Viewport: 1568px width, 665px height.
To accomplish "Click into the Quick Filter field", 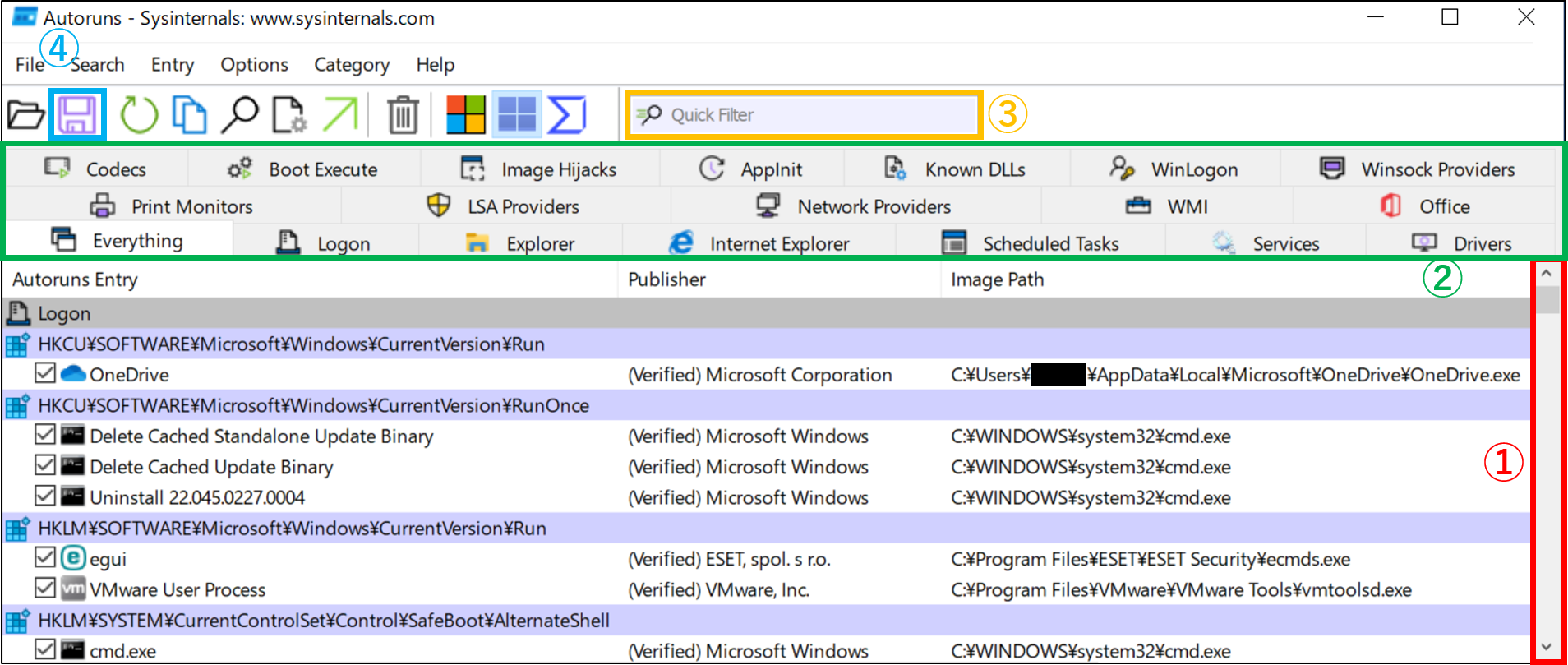I will point(814,115).
